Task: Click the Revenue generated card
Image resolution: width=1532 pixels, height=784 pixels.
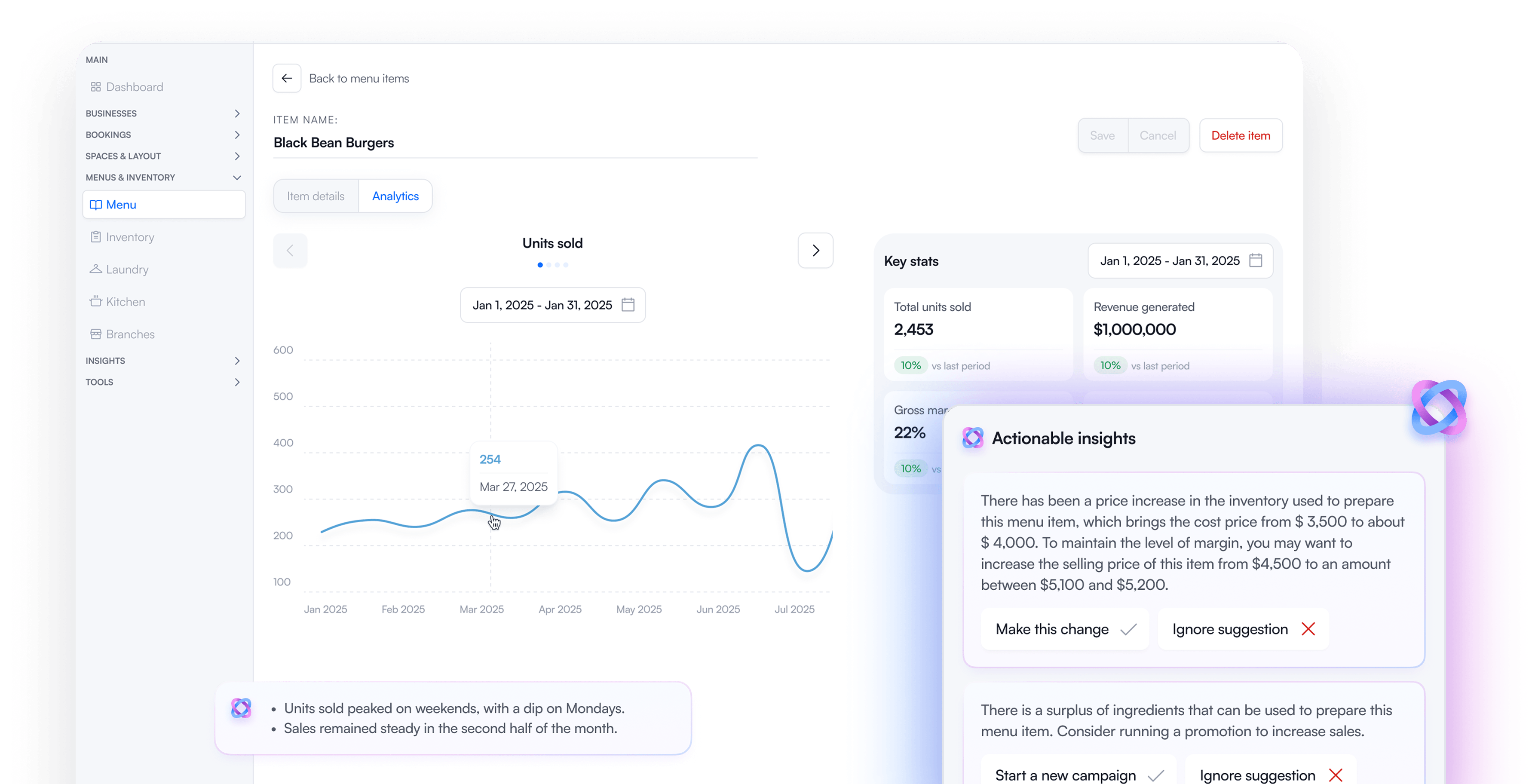Action: (1177, 334)
